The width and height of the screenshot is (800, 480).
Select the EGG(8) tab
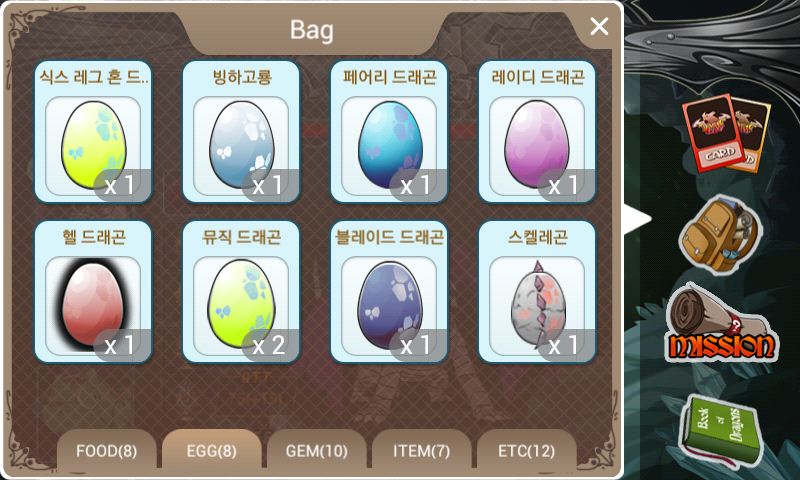212,450
